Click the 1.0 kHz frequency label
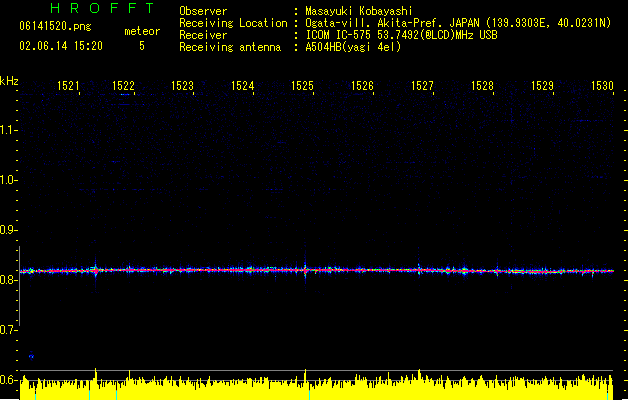Viewport: 629px width, 400px height. tap(8, 180)
